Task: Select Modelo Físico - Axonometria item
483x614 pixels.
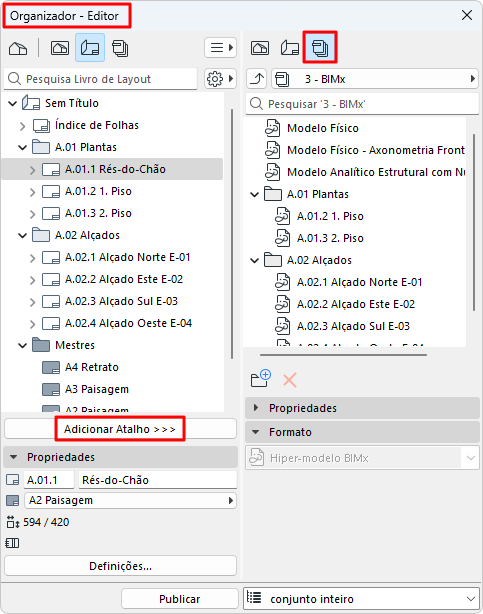Action: pyautogui.click(x=376, y=150)
